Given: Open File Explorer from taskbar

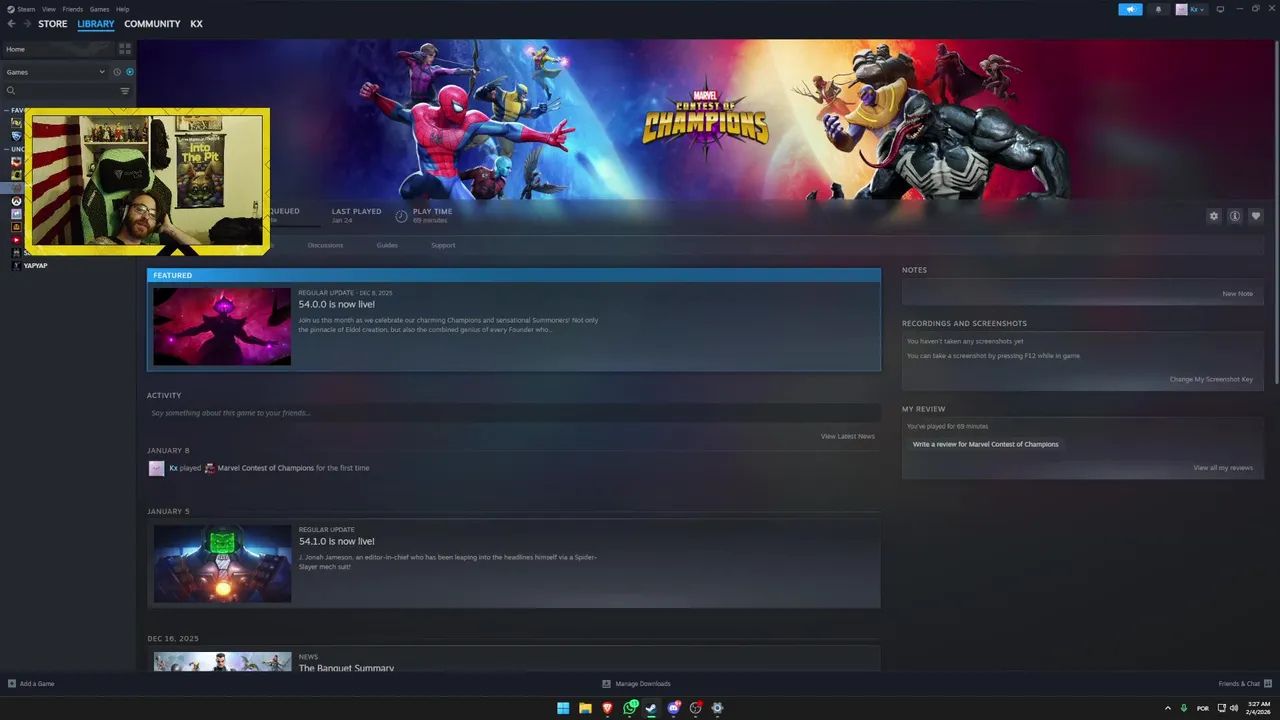Looking at the screenshot, I should click(x=585, y=708).
